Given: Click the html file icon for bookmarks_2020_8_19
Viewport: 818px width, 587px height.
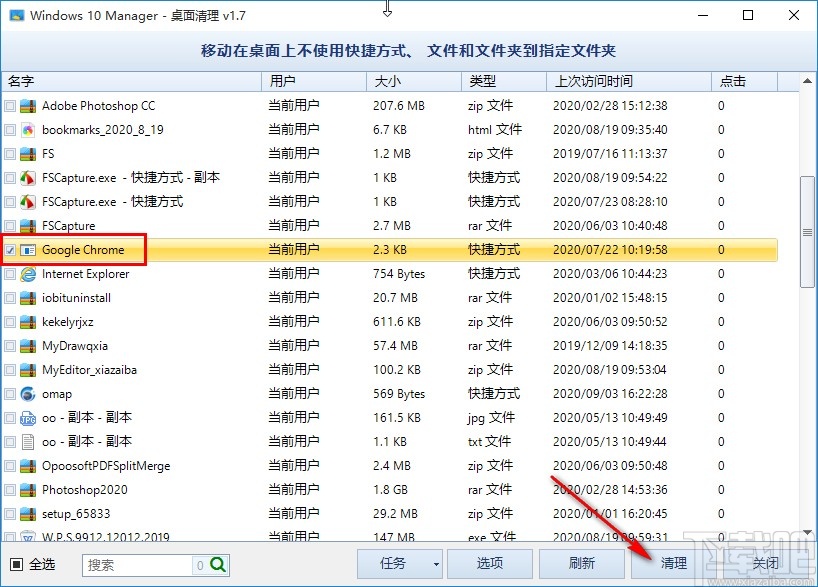Looking at the screenshot, I should pos(30,129).
